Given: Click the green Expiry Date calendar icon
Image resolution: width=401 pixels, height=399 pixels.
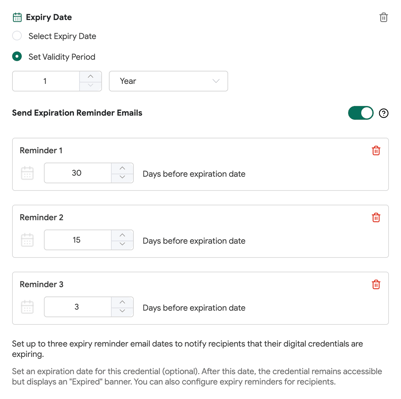Looking at the screenshot, I should point(17,17).
